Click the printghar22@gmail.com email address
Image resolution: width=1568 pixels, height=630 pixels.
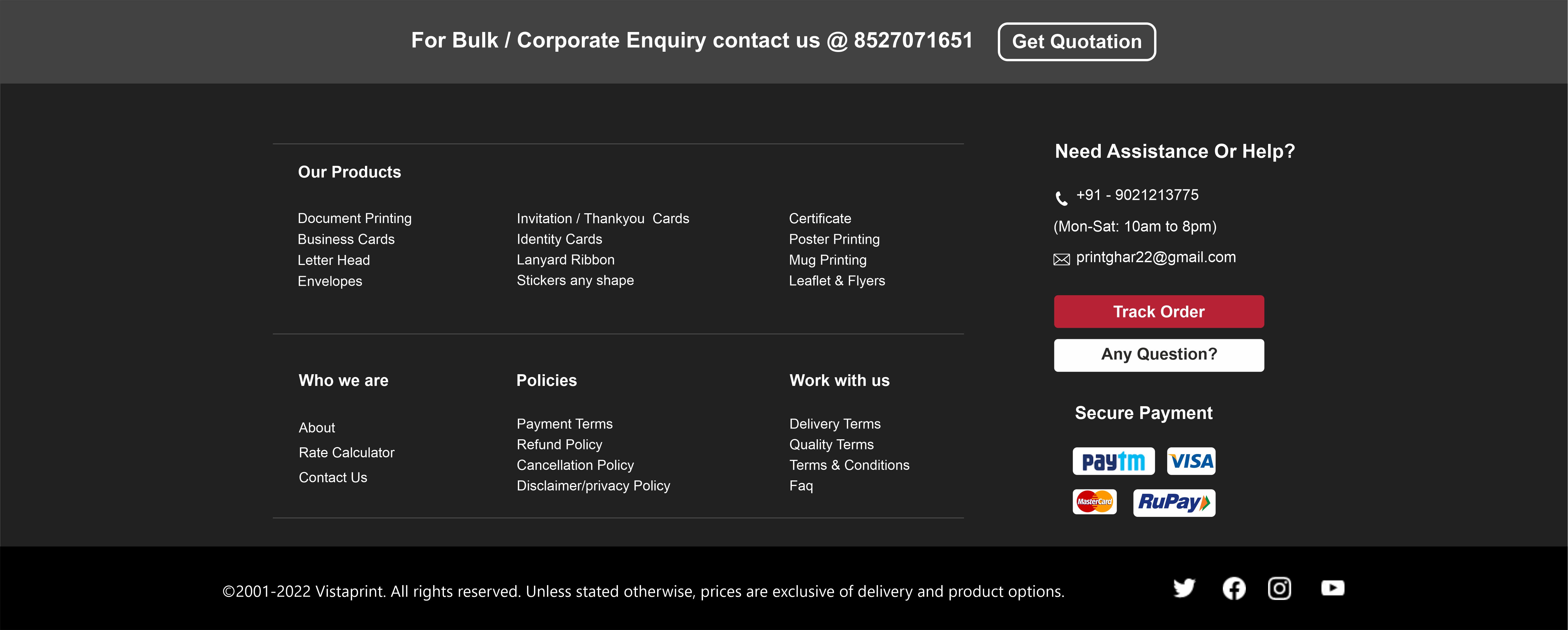(1155, 257)
